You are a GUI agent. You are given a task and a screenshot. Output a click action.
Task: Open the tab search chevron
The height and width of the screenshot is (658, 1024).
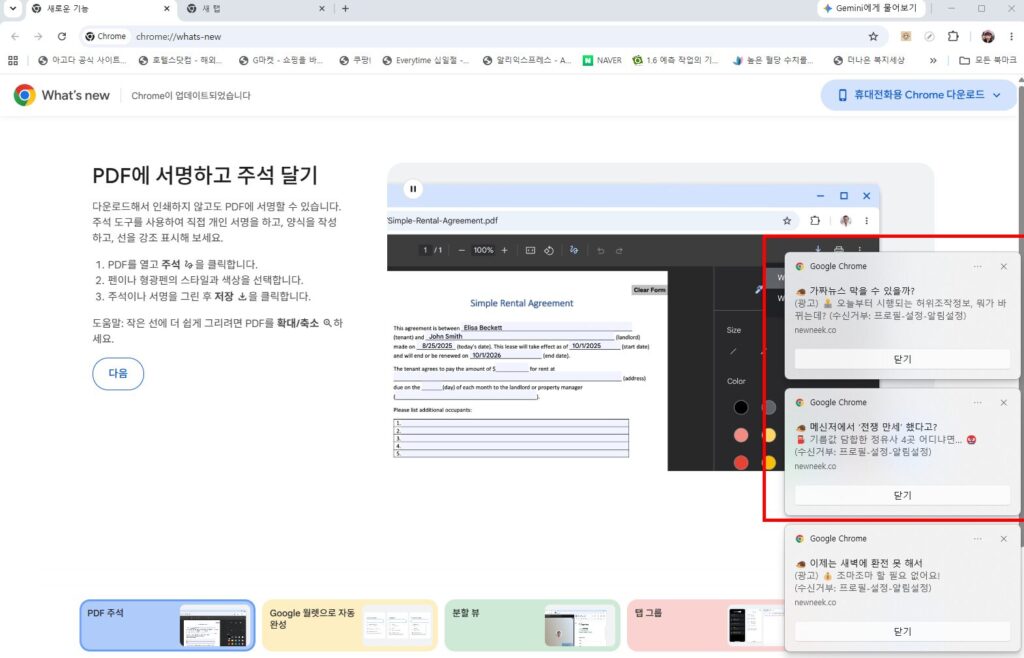click(12, 8)
